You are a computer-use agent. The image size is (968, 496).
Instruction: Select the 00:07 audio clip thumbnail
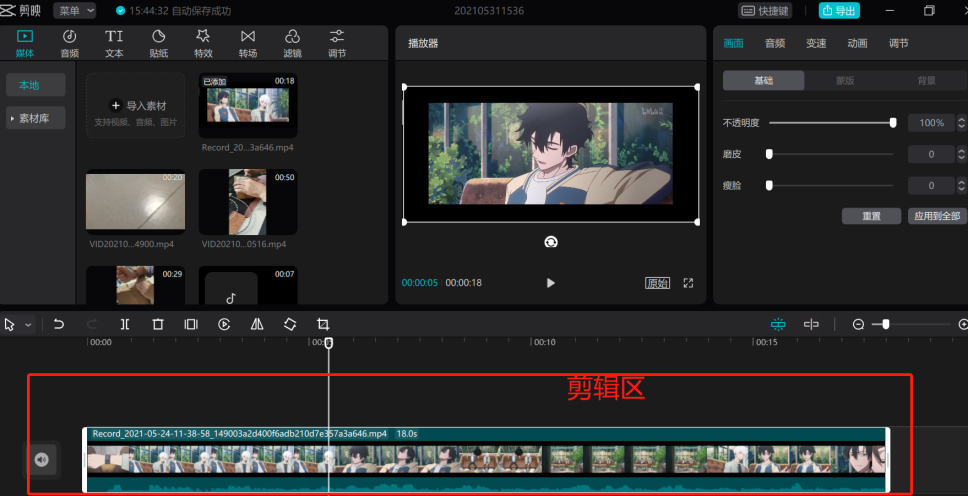pyautogui.click(x=248, y=285)
